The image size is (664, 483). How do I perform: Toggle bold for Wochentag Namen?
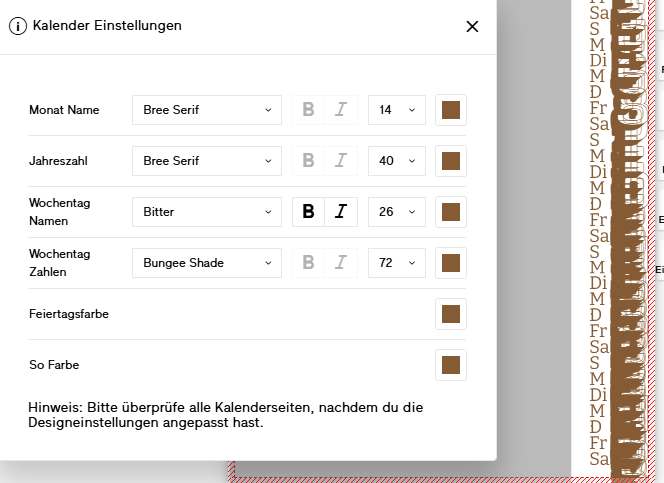[308, 212]
